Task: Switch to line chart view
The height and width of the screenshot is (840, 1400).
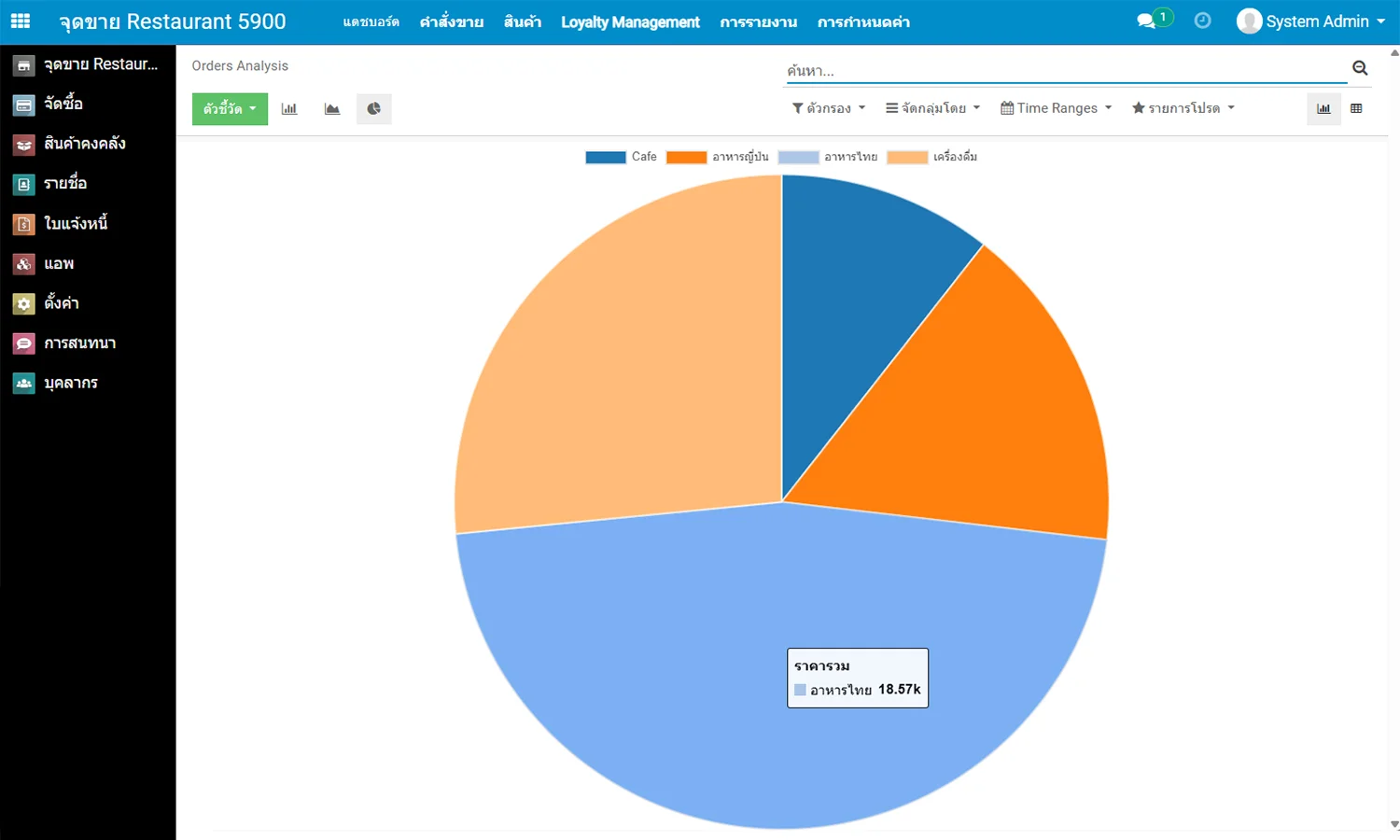Action: [332, 109]
